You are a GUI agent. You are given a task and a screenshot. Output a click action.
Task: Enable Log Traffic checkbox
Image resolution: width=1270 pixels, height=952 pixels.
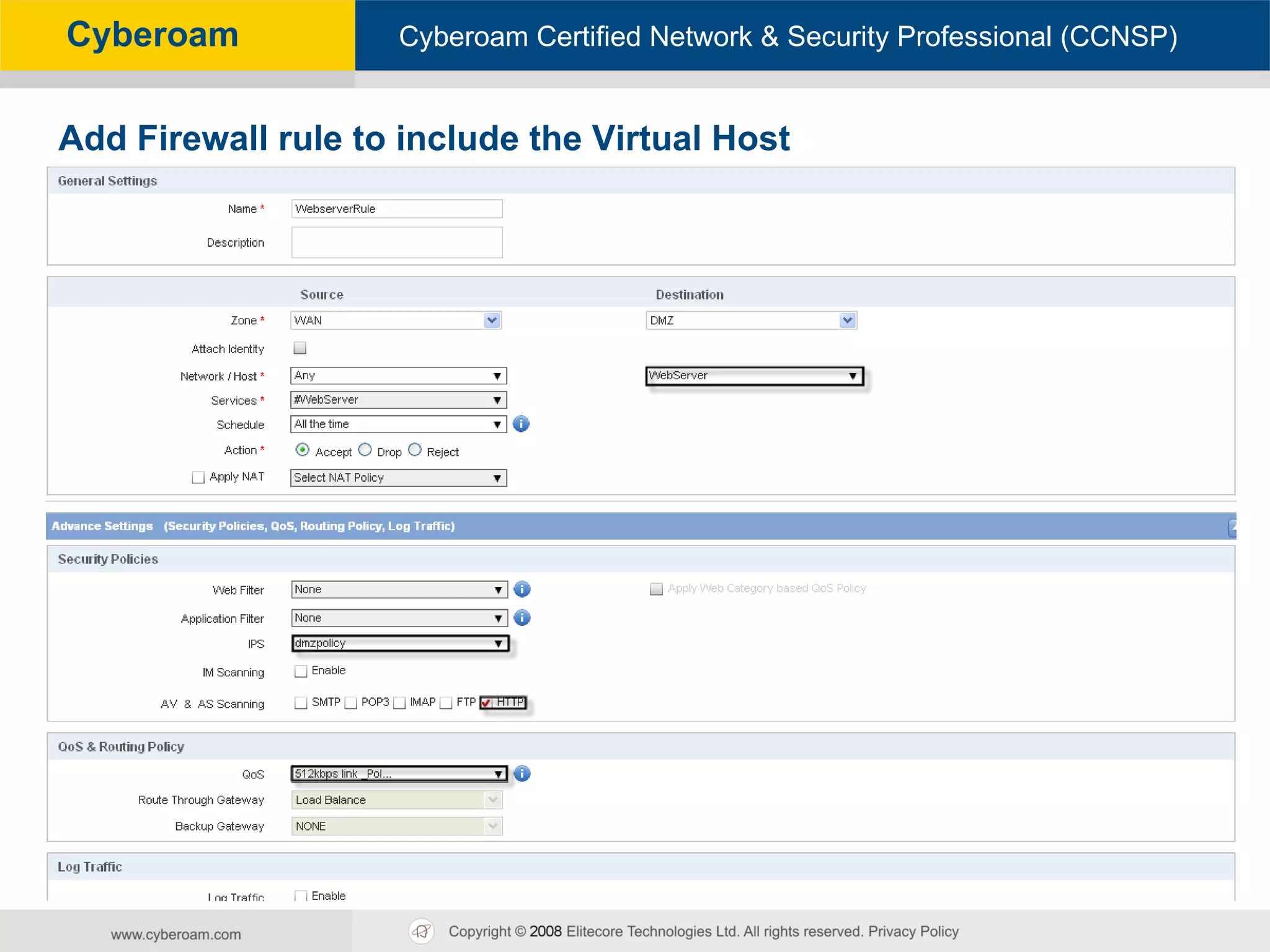(301, 896)
